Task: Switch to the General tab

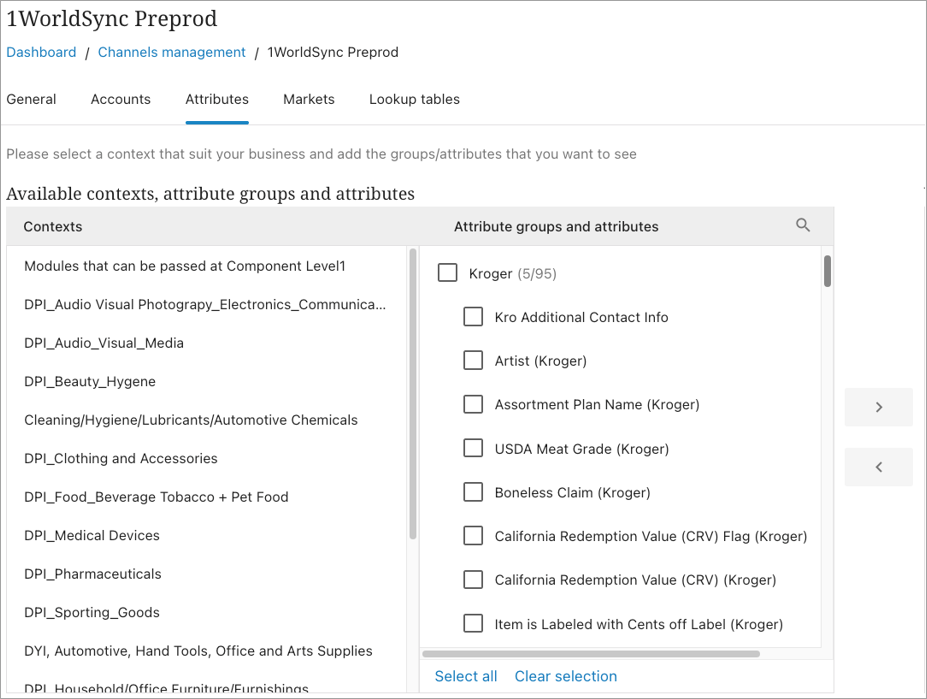Action: pos(31,99)
